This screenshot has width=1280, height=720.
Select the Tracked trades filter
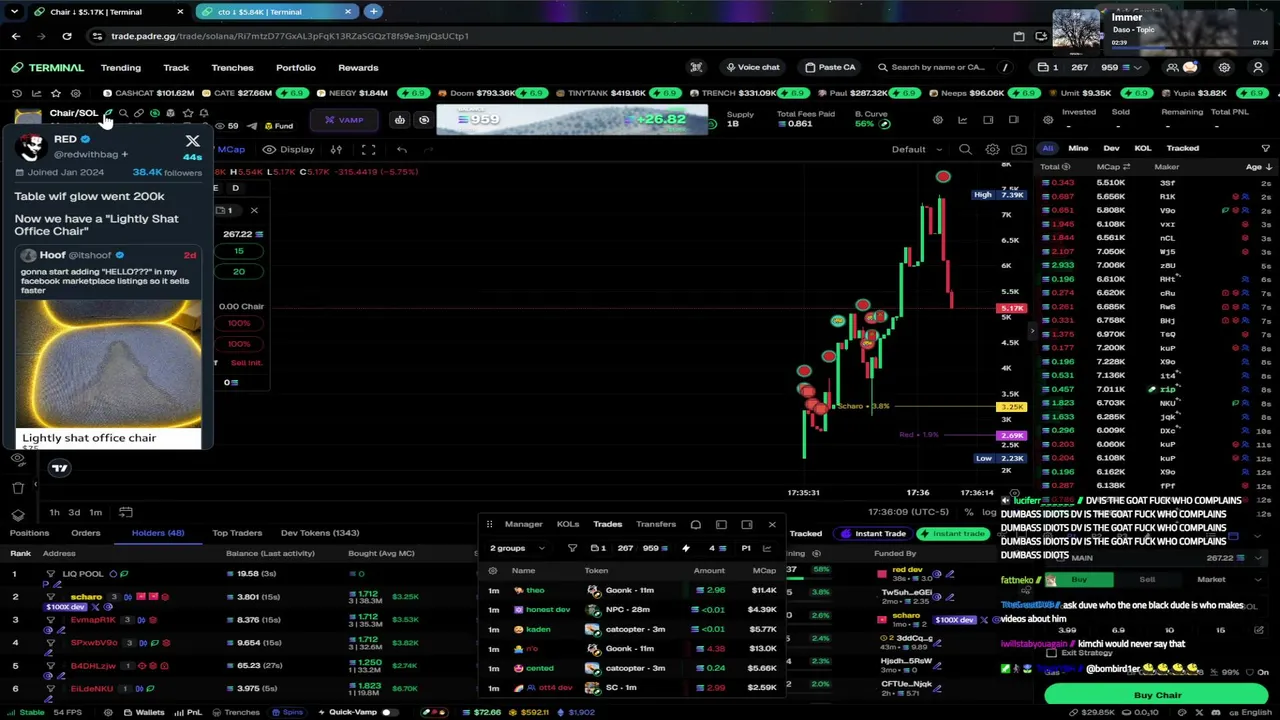(x=1182, y=148)
